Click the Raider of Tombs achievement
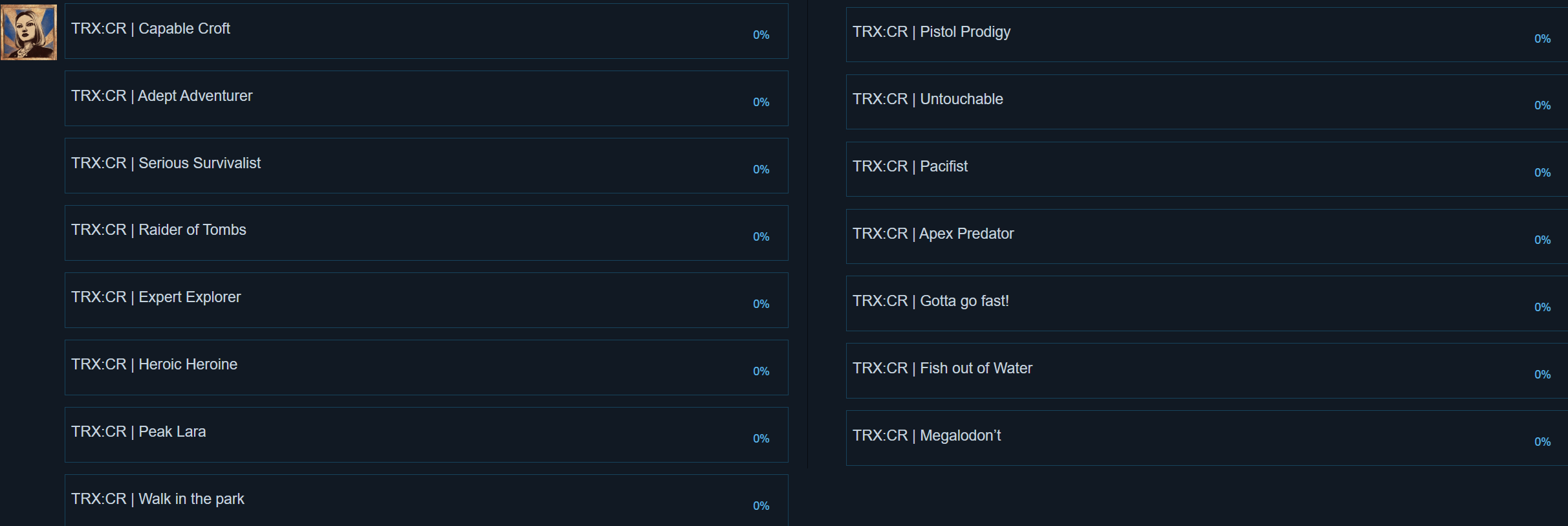This screenshot has width=1568, height=526. (159, 230)
